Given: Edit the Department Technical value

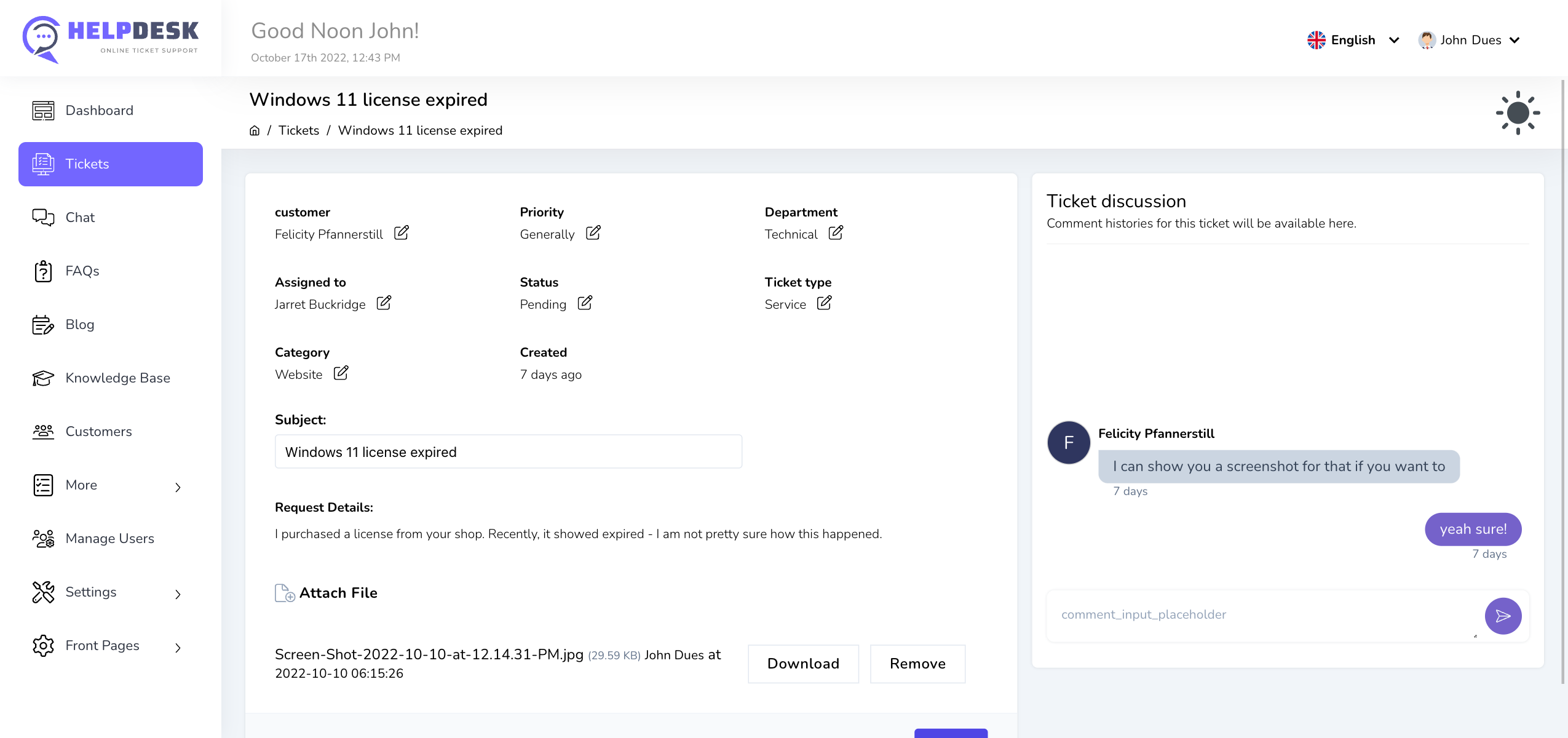Looking at the screenshot, I should 836,233.
